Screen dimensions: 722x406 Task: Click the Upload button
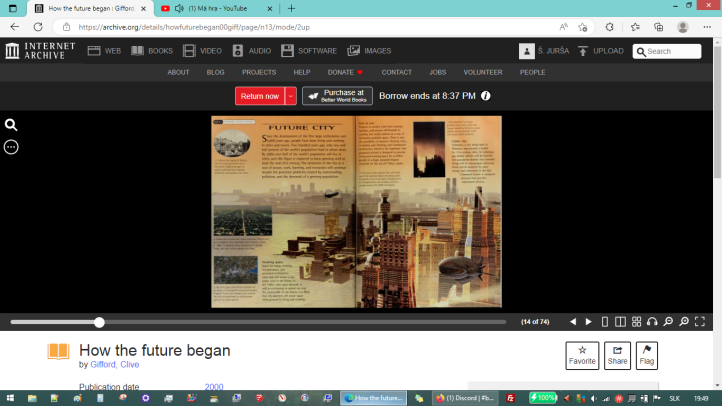point(600,51)
